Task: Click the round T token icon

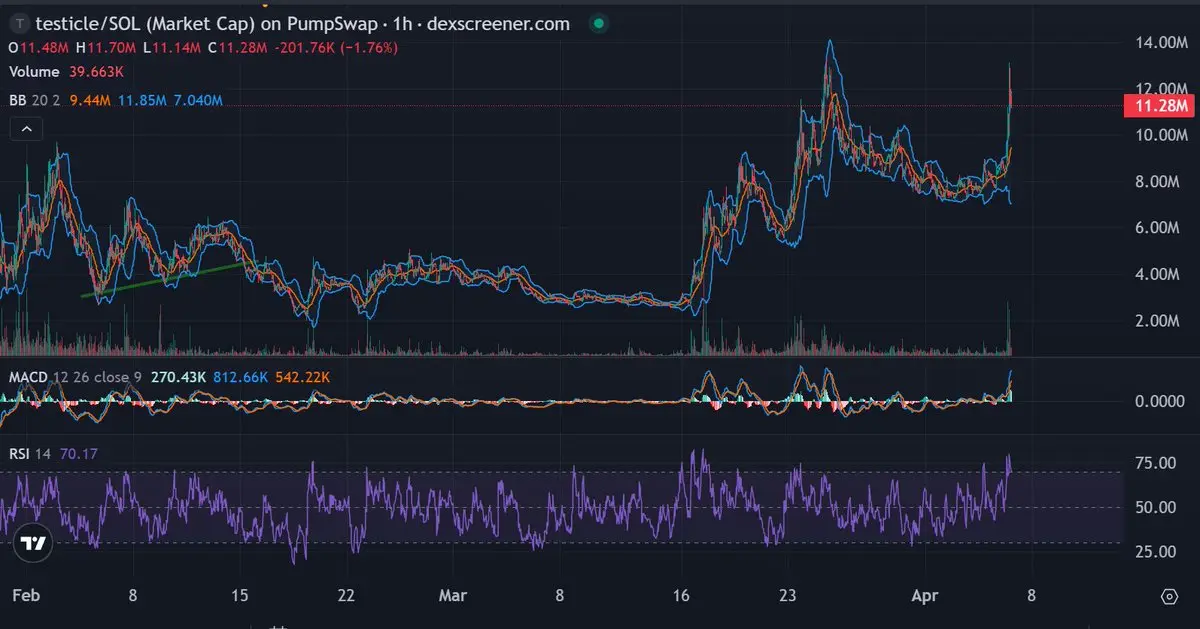Action: tap(19, 24)
